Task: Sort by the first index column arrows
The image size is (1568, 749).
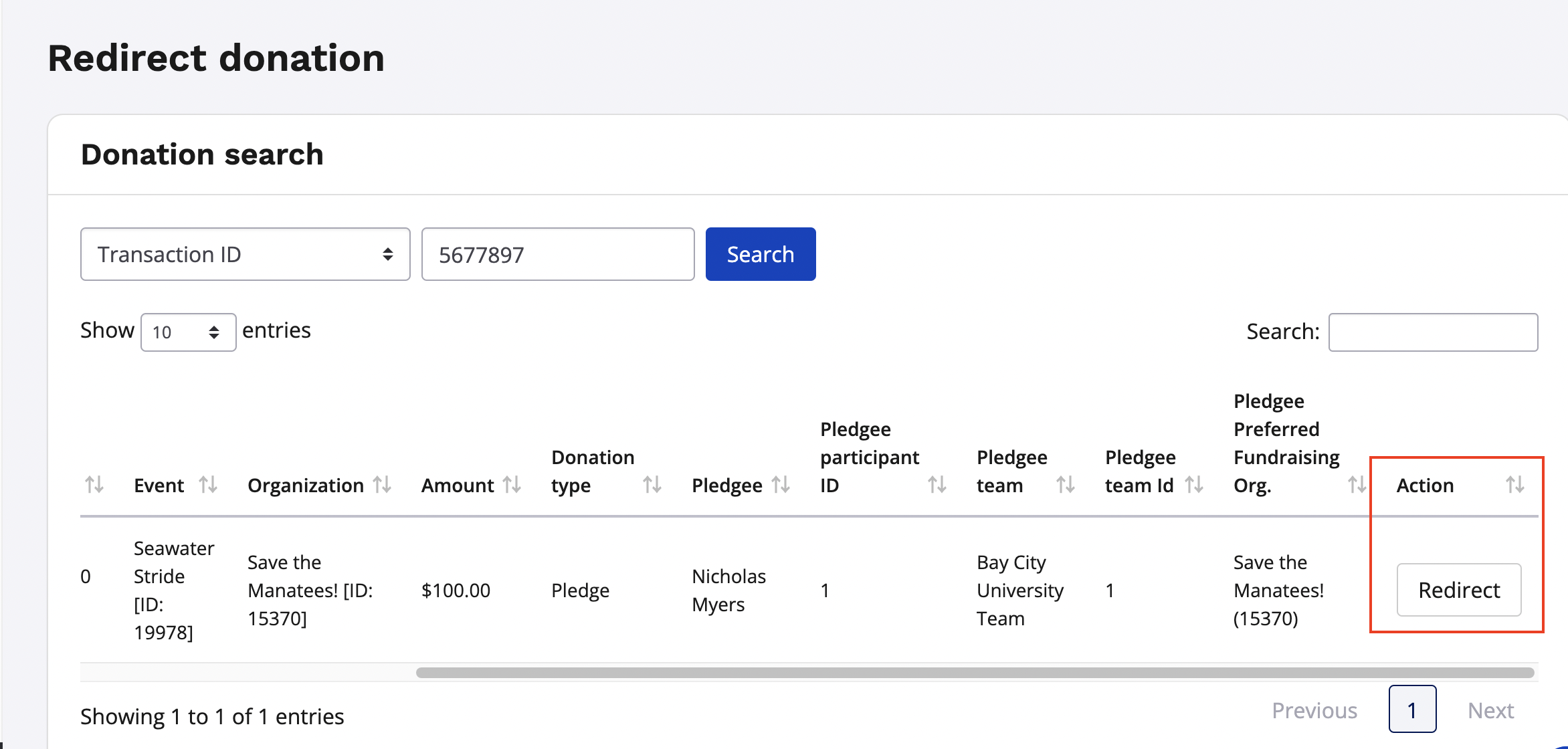Action: coord(94,485)
